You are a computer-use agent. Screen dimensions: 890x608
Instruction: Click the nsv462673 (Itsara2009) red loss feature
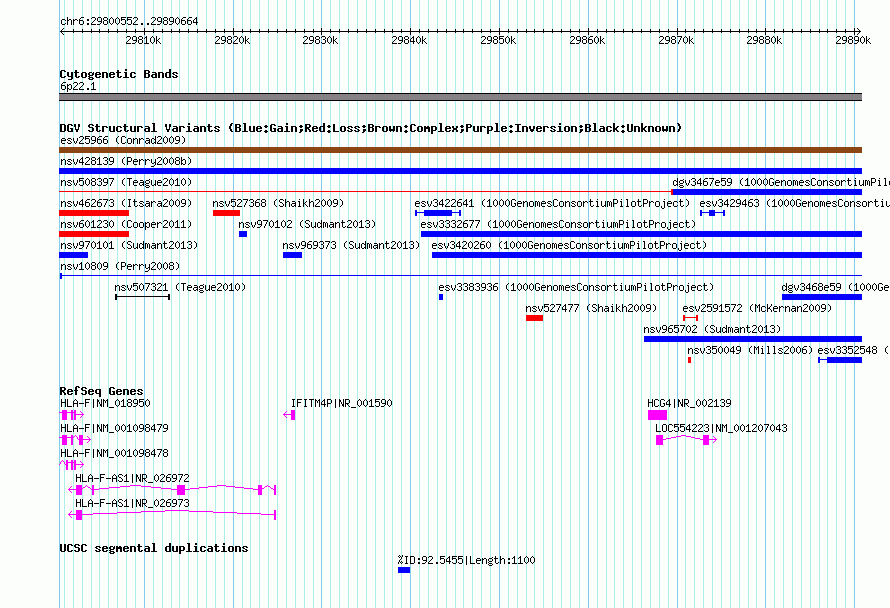tap(94, 213)
